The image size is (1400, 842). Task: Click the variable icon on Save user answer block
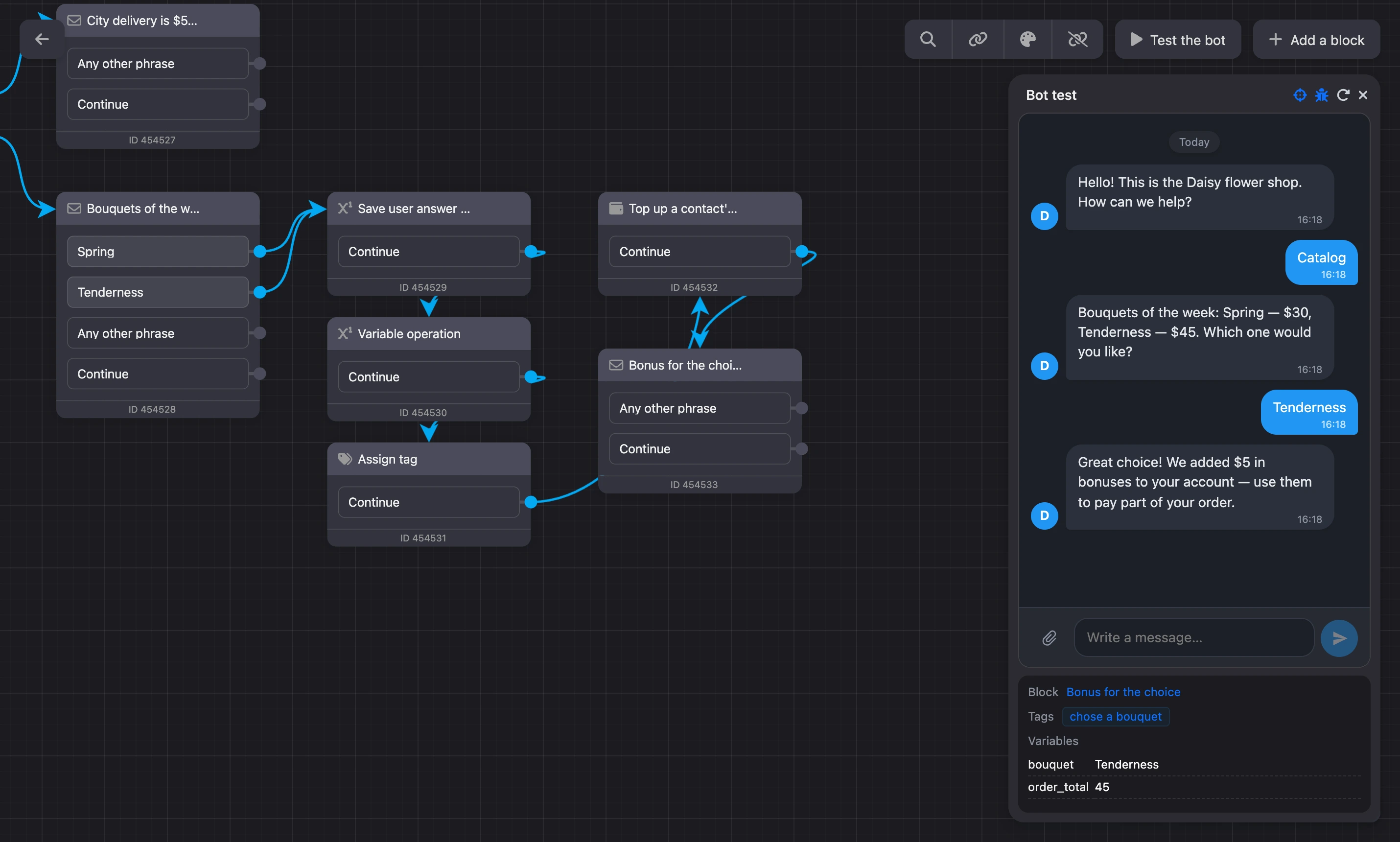pyautogui.click(x=345, y=208)
